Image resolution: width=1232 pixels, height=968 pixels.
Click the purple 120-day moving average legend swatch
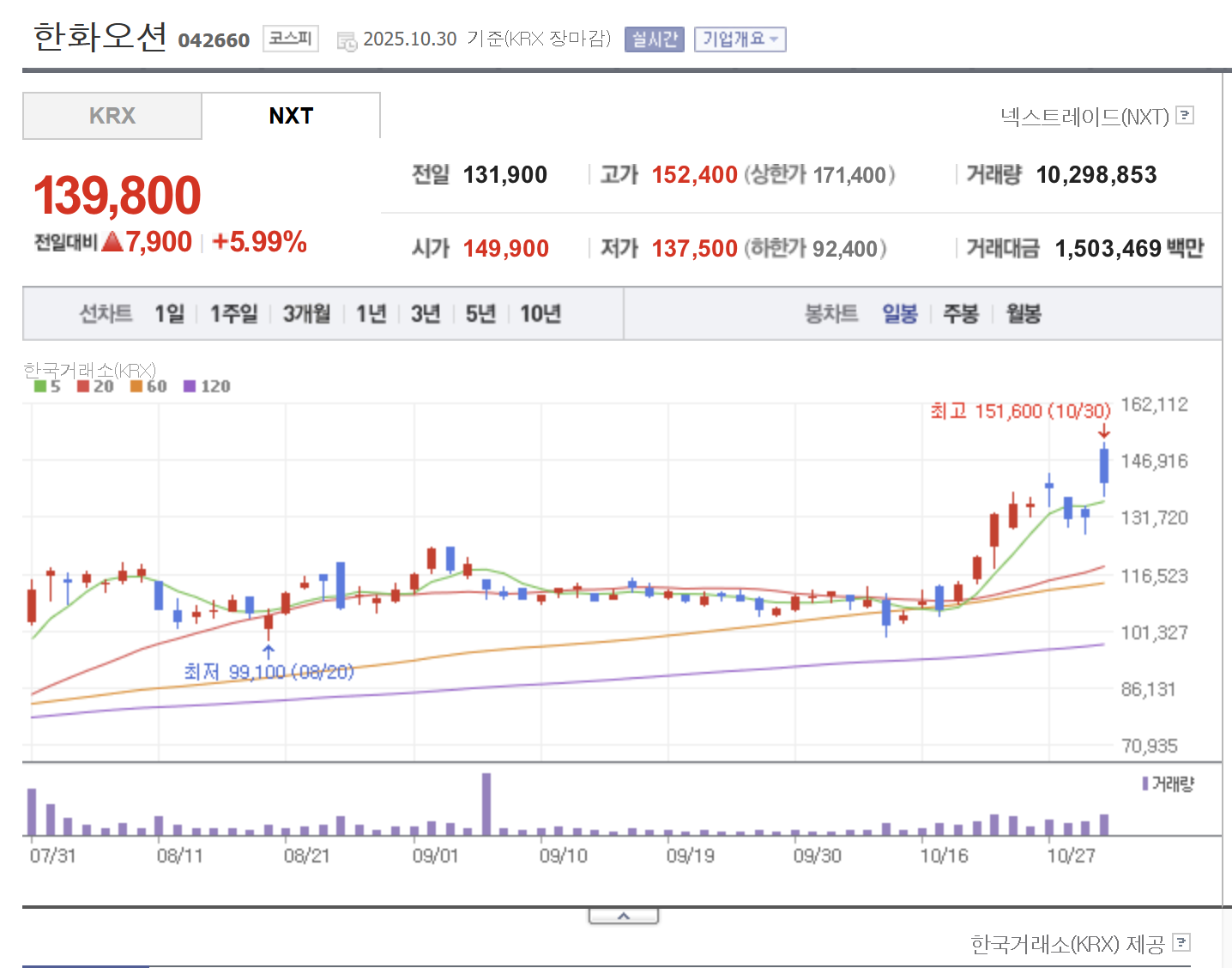190,386
